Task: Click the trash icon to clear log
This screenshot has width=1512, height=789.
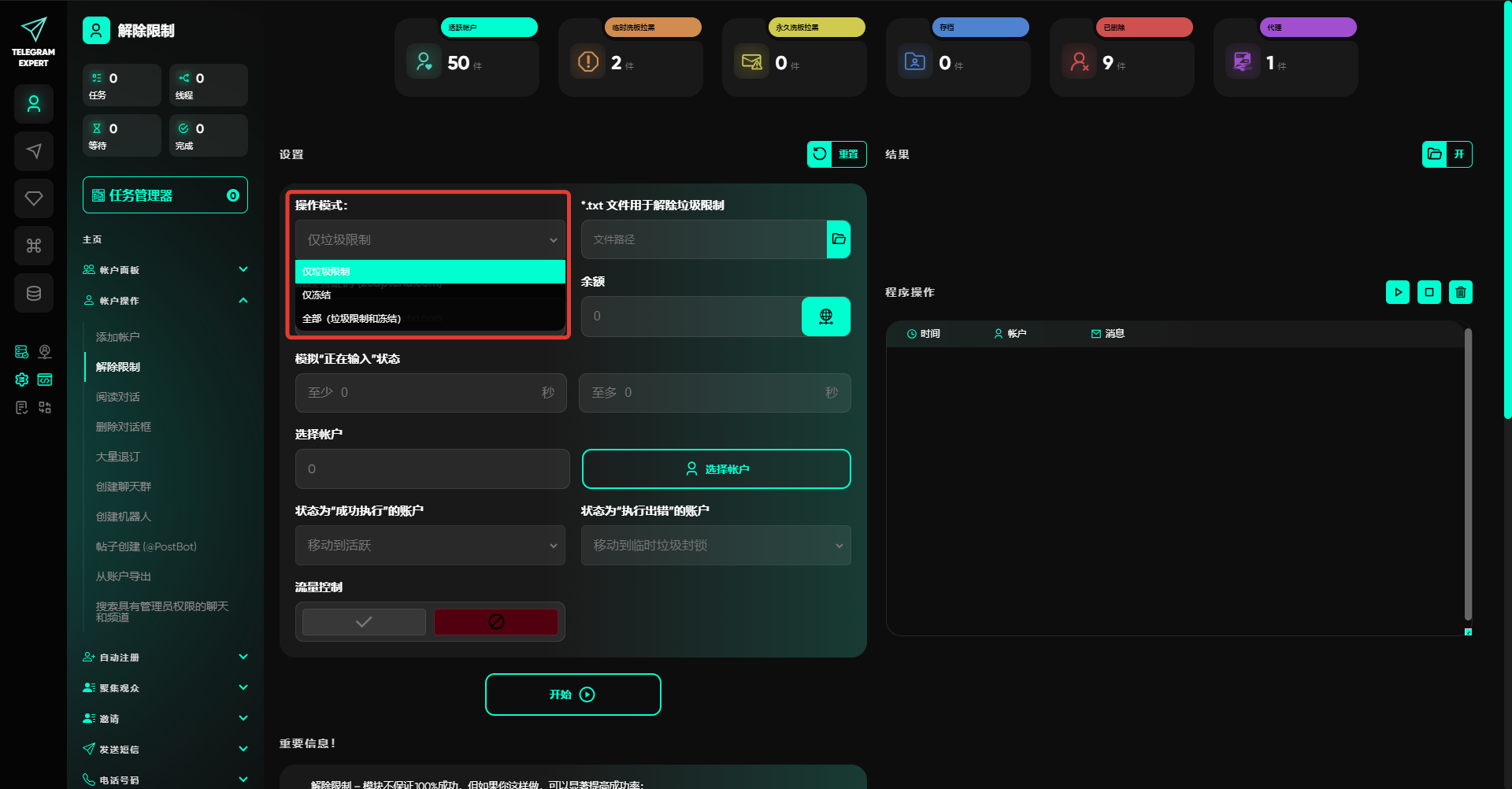Action: click(x=1460, y=292)
